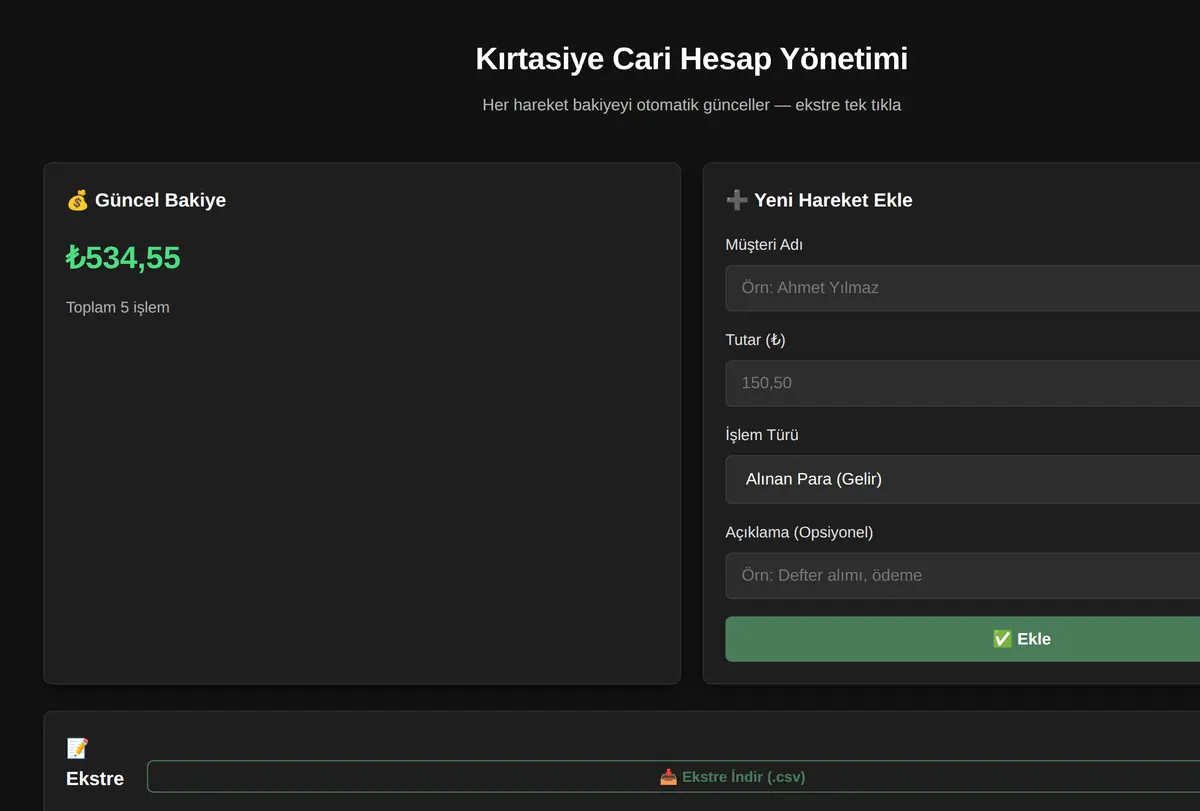Viewport: 1200px width, 811px height.
Task: Click the Müşteri Adı input field
Action: click(x=962, y=288)
